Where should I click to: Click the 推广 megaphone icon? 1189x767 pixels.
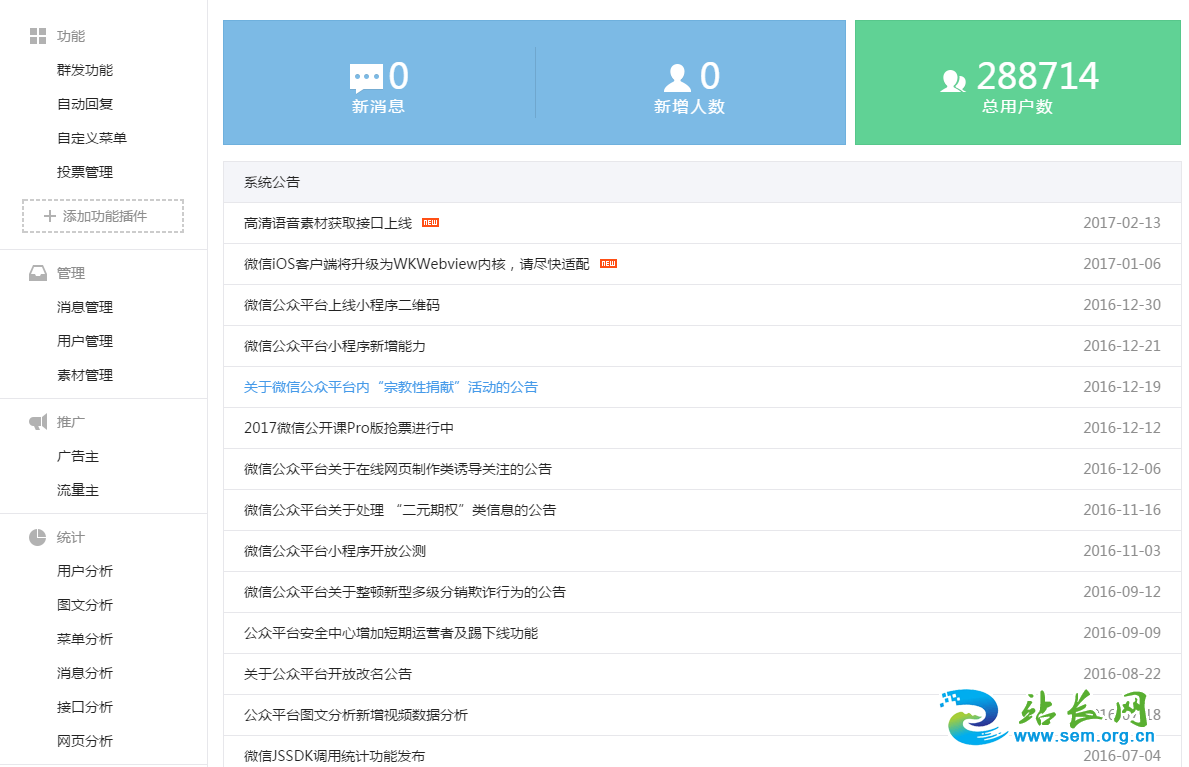point(38,422)
